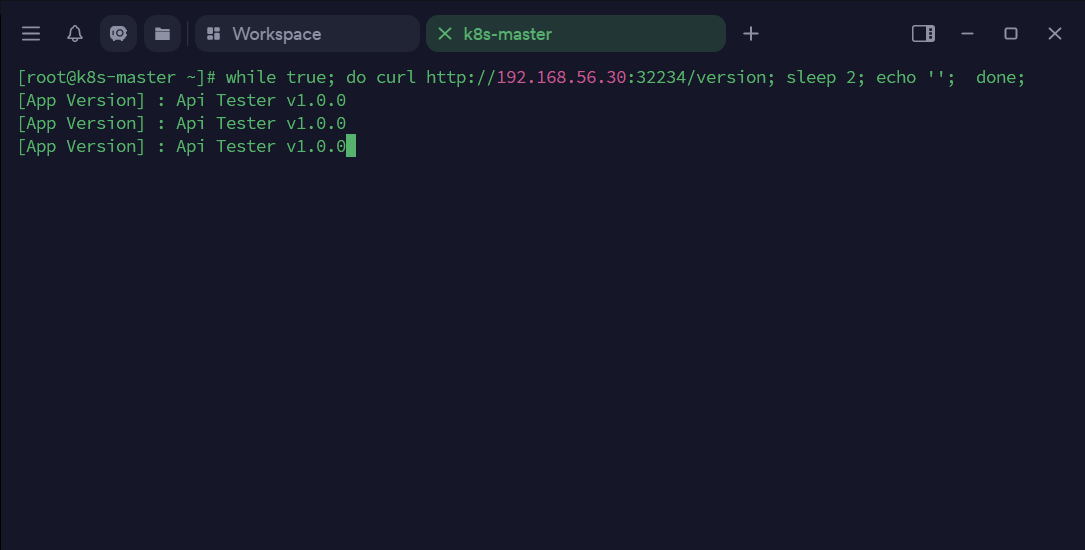Viewport: 1085px width, 550px height.
Task: Open the file manager folder icon
Action: click(x=162, y=34)
